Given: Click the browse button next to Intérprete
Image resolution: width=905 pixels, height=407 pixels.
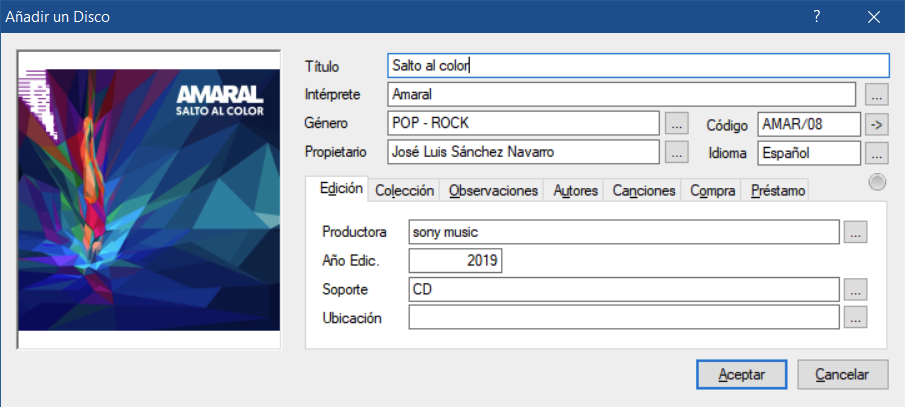Looking at the screenshot, I should 876,95.
